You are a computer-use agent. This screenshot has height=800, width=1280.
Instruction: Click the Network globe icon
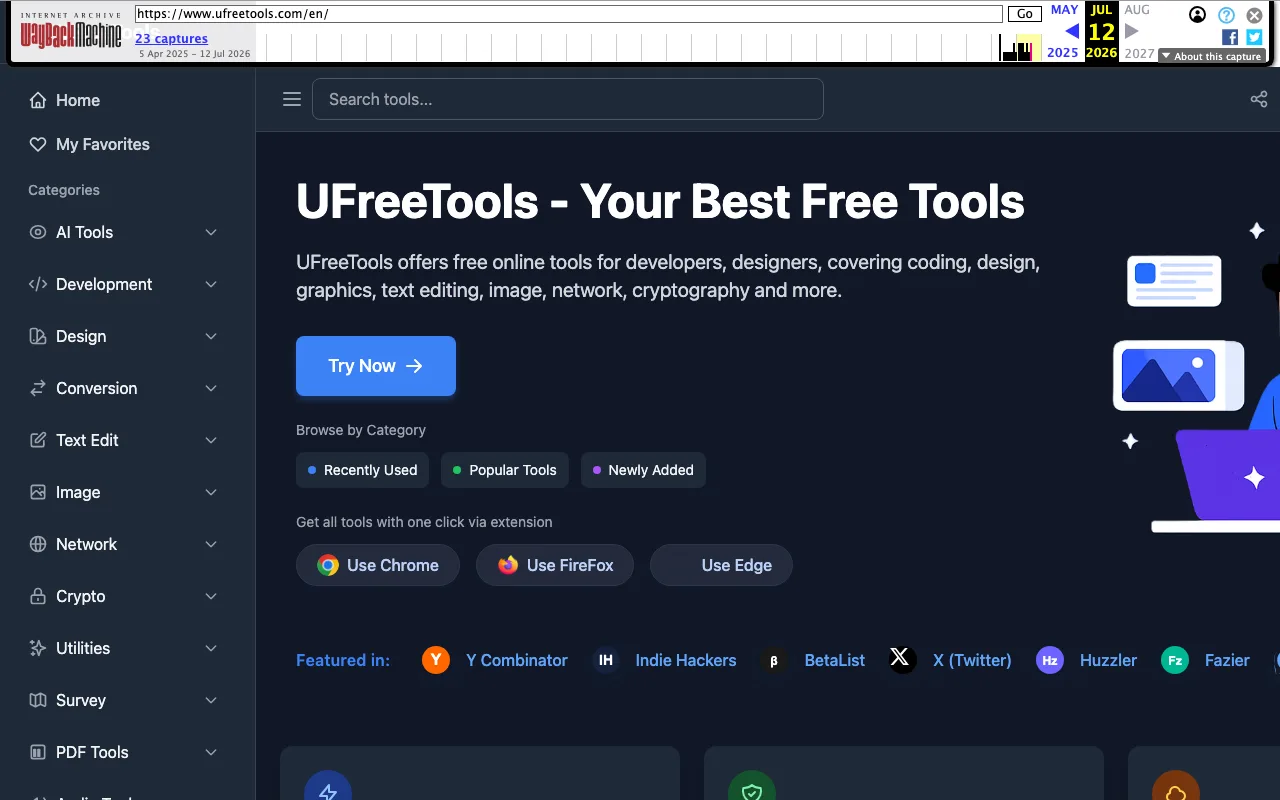click(x=38, y=544)
